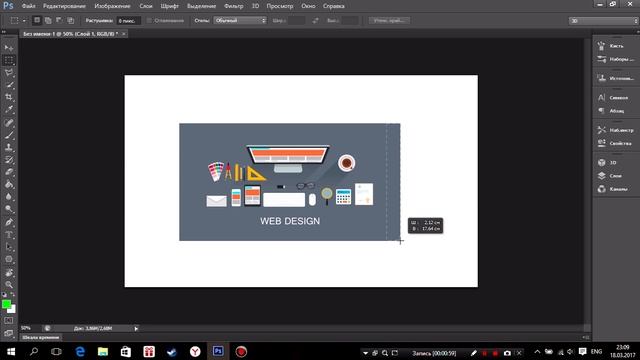Open the Файл menu
Screen dimensions: 640x360
pyautogui.click(x=28, y=6)
